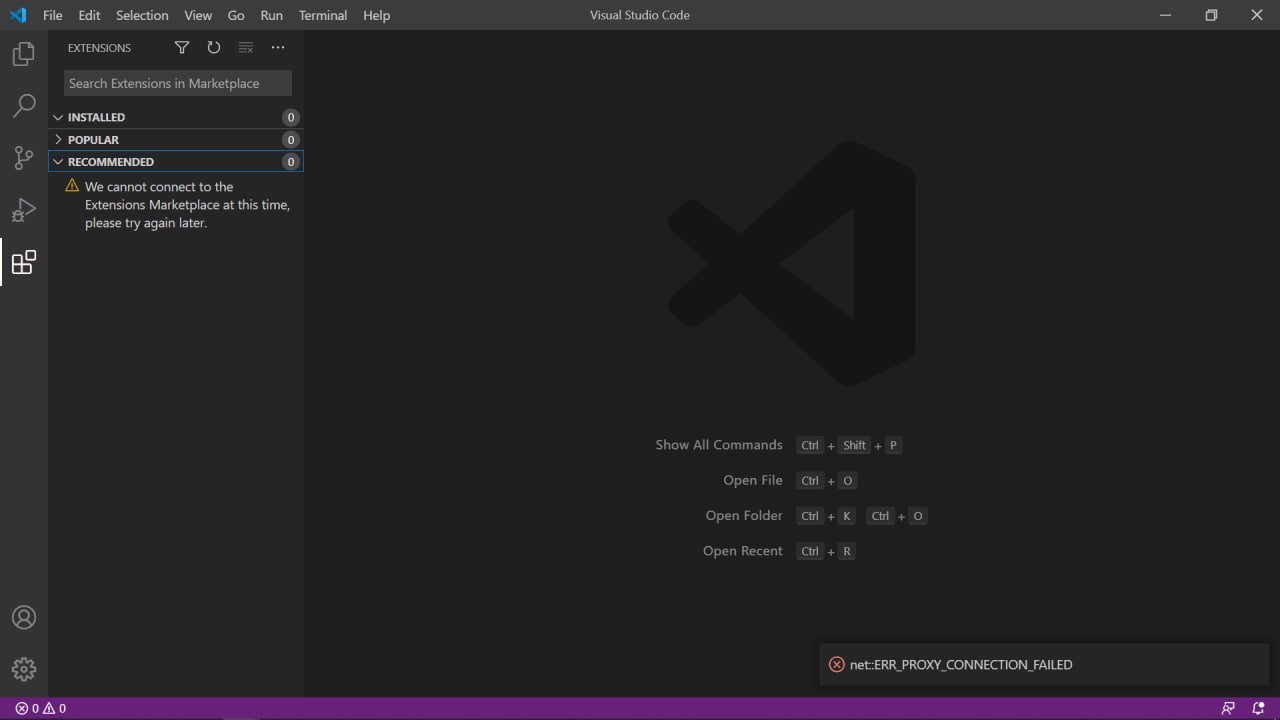
Task: Open the Search view in activity bar
Action: coord(23,106)
